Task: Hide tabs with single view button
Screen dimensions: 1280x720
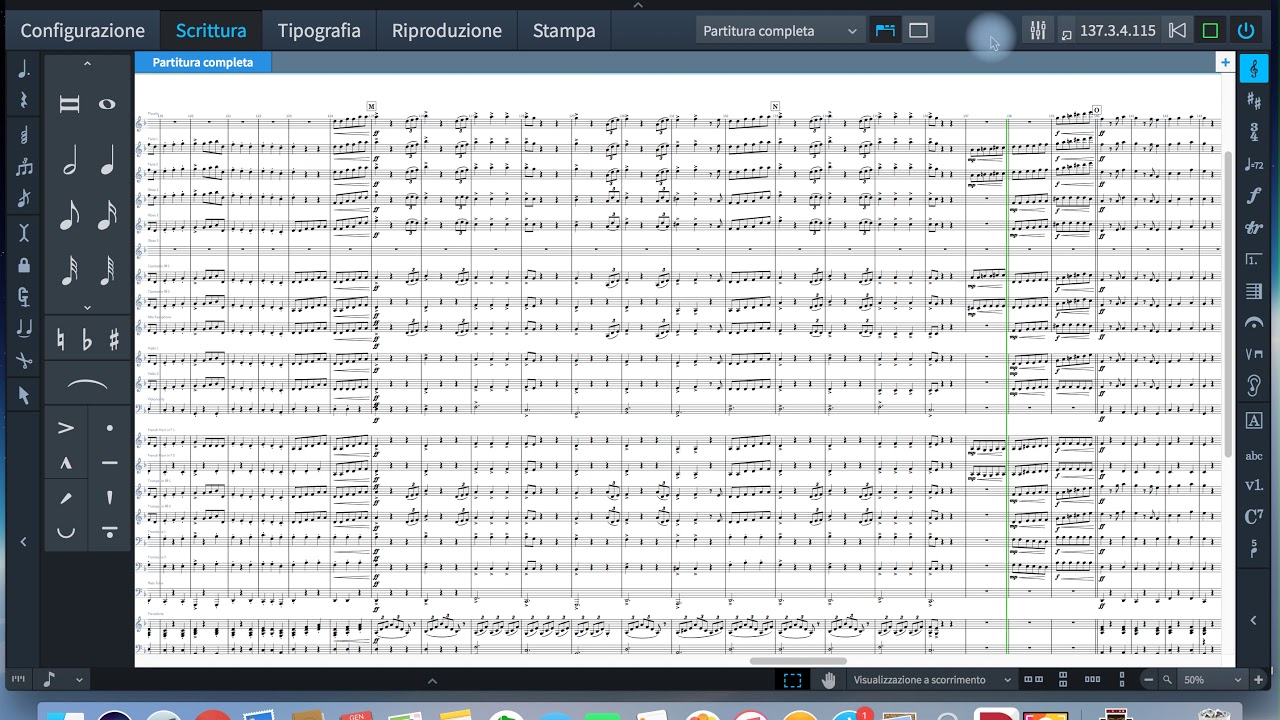Action: pos(918,31)
